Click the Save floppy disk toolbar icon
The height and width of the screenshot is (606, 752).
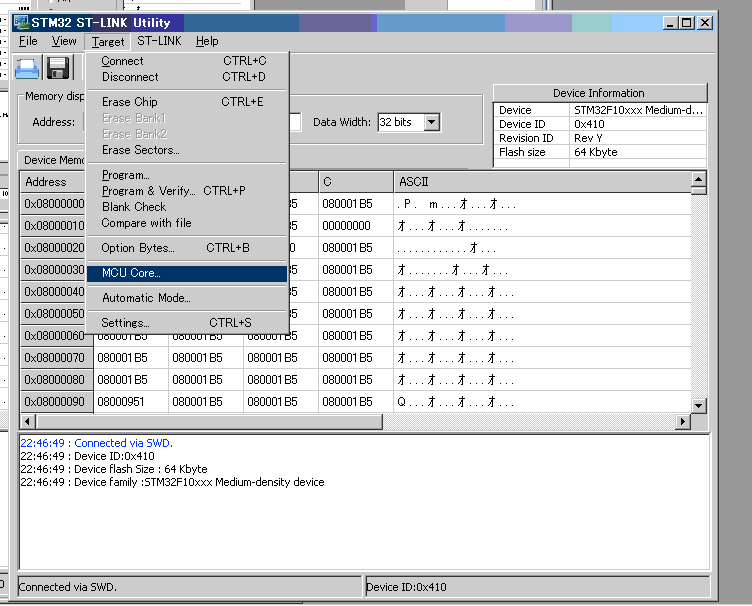click(58, 68)
